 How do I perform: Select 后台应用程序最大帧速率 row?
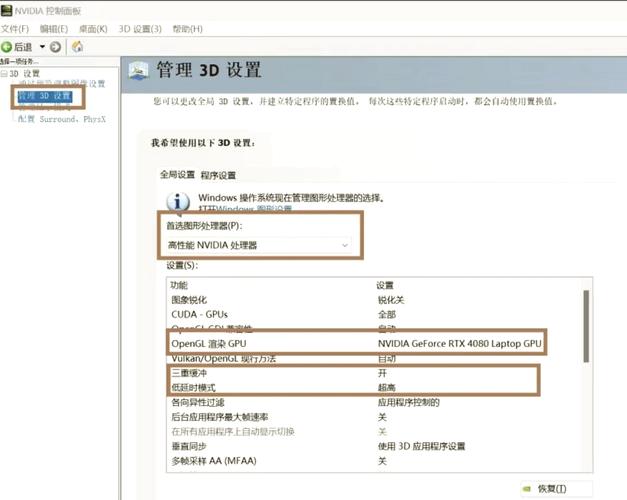pos(375,417)
